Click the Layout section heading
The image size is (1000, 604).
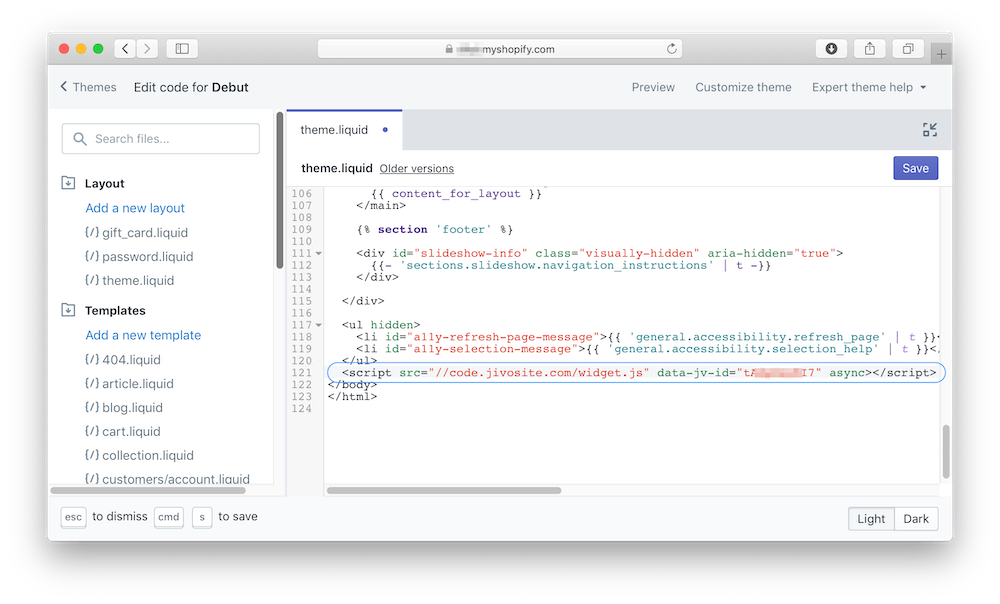[x=105, y=184]
